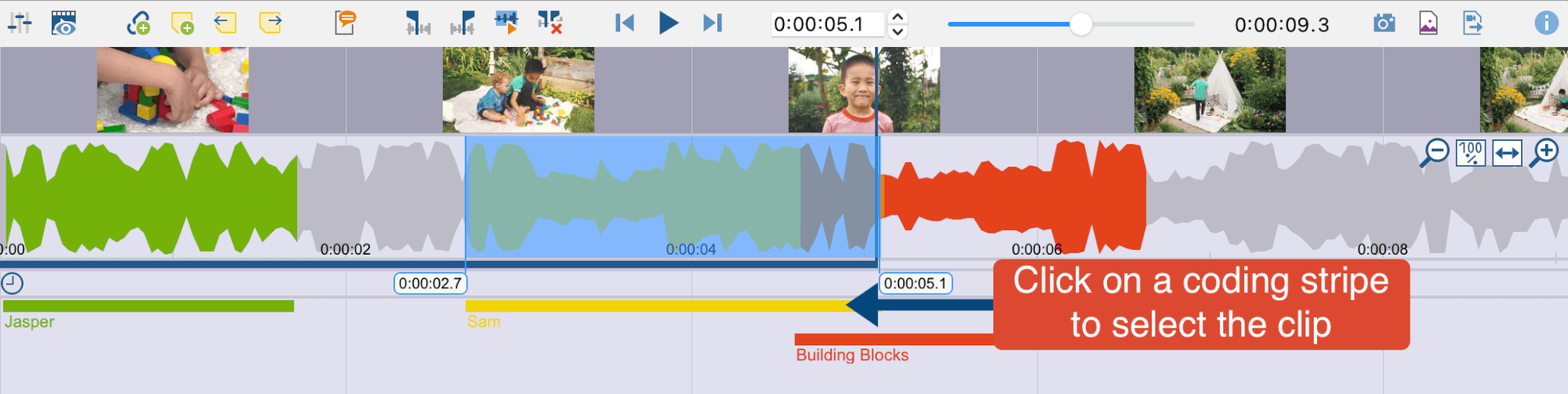
Task: Skip to the beginning of the video
Action: (x=624, y=23)
